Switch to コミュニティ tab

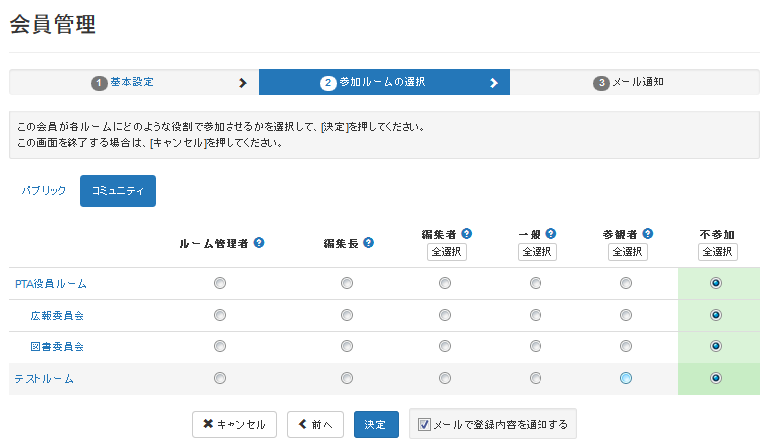coord(118,191)
